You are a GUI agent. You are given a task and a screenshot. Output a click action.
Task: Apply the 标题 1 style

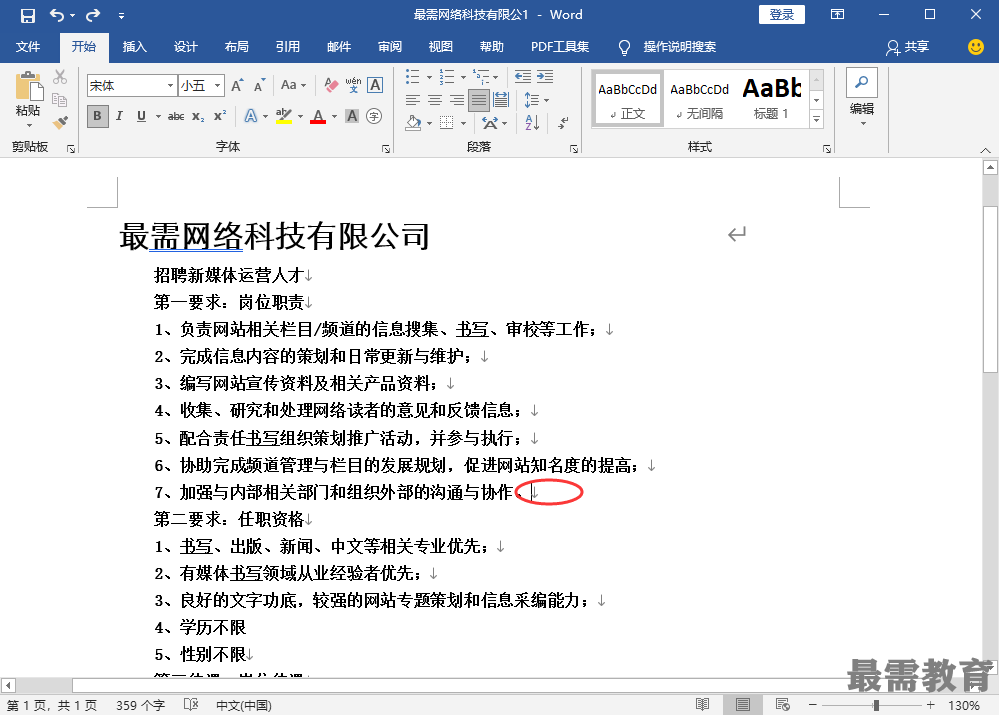(x=771, y=99)
